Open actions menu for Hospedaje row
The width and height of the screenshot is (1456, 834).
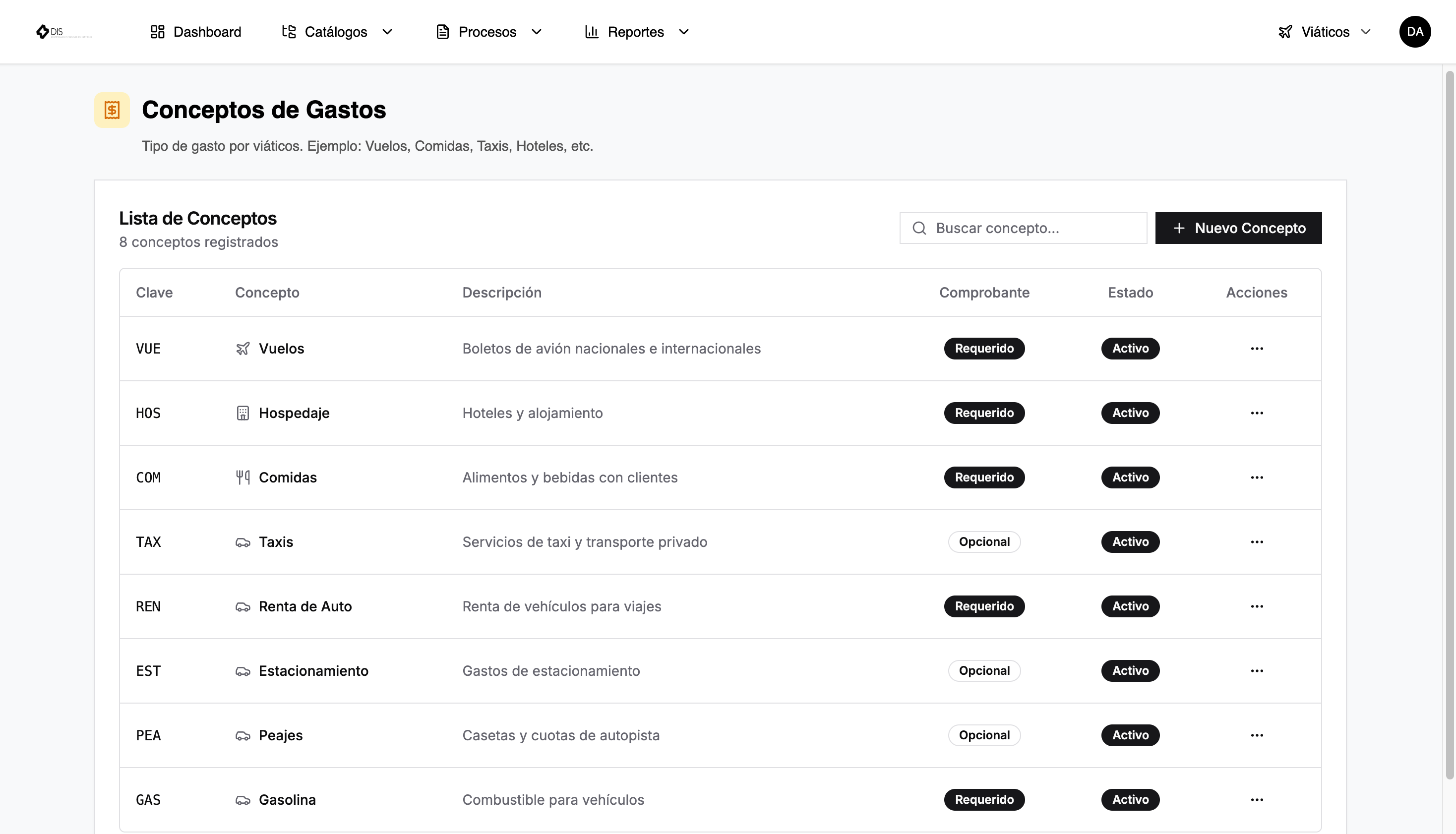(x=1257, y=413)
